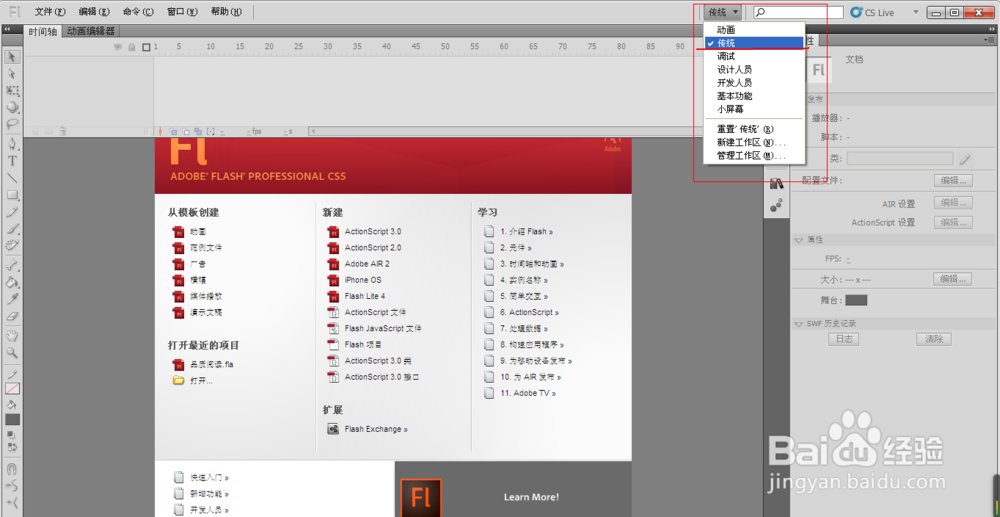
Task: Select the 3D Rotation tool
Action: [x=12, y=107]
